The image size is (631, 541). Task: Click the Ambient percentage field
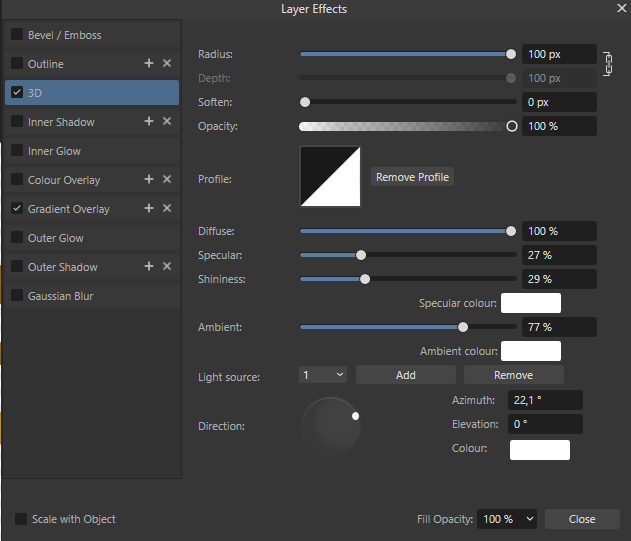click(559, 327)
